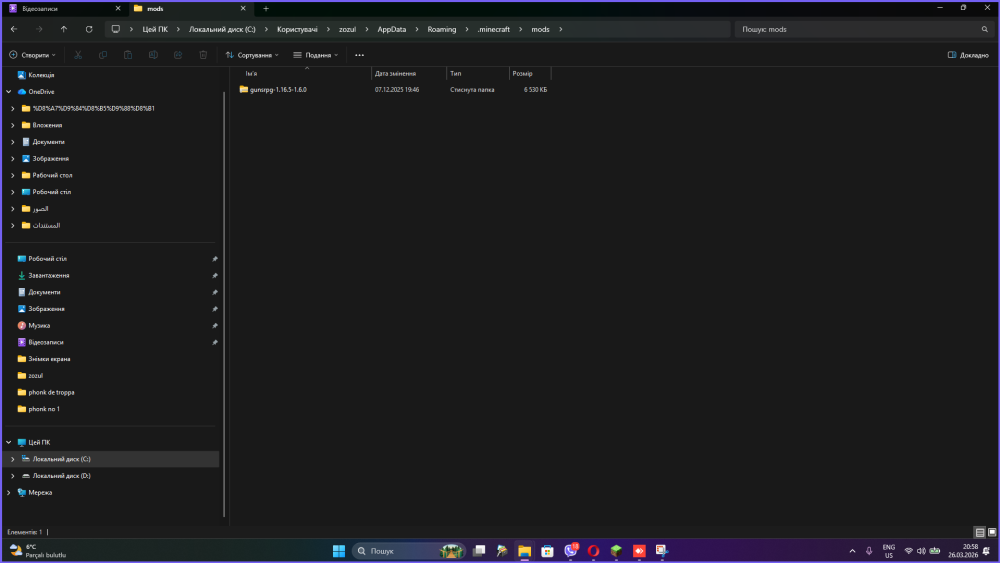
Task: Open the Windows Start menu
Action: click(x=339, y=551)
